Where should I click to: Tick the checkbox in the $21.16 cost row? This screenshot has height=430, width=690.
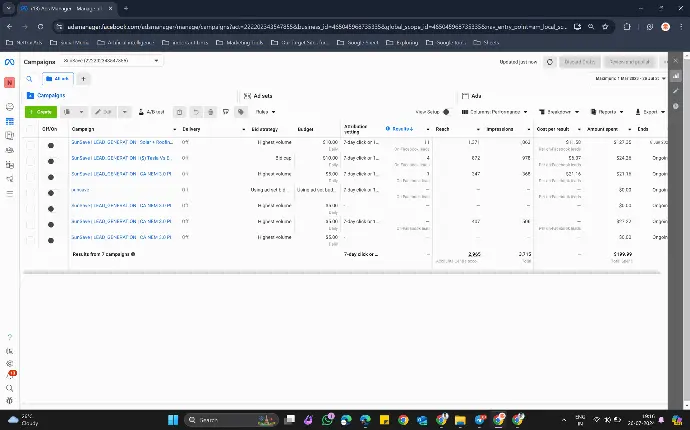tap(30, 177)
